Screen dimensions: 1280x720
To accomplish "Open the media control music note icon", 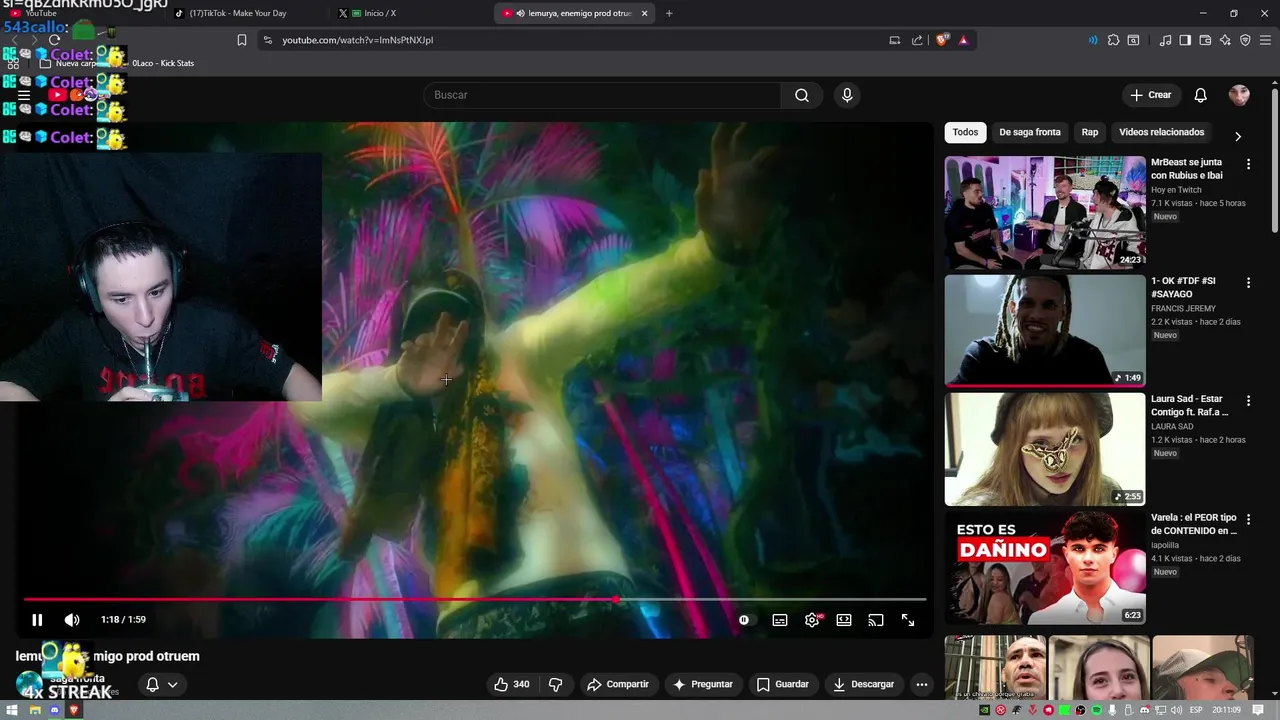I will tap(1165, 40).
